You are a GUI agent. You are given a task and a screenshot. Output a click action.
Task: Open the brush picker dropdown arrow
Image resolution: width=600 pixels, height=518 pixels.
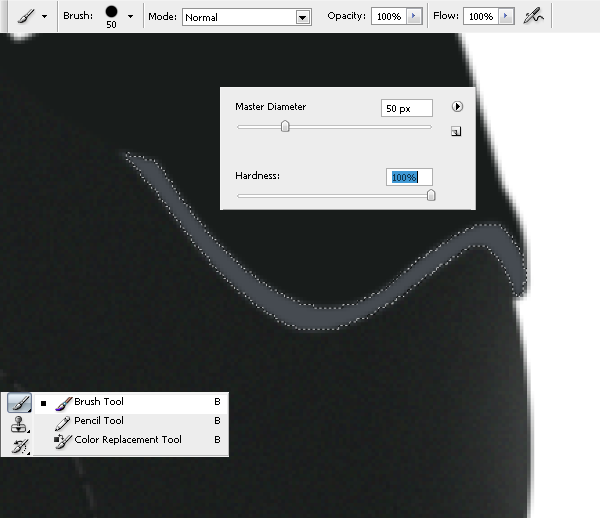coord(130,16)
